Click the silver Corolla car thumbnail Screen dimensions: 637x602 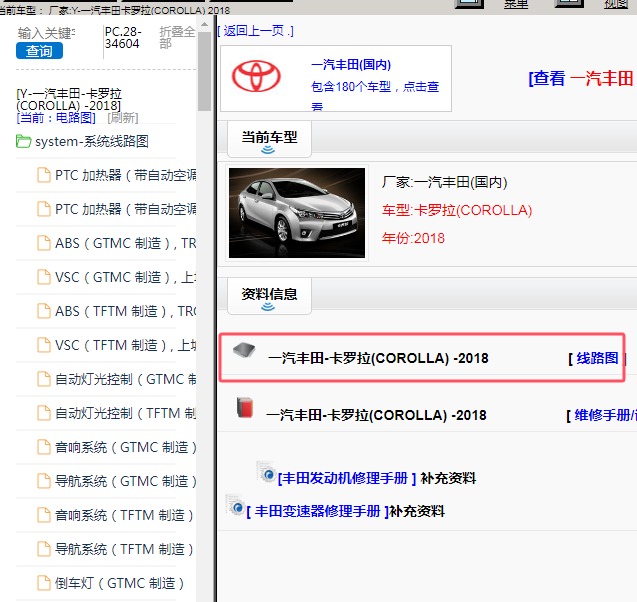(x=297, y=213)
